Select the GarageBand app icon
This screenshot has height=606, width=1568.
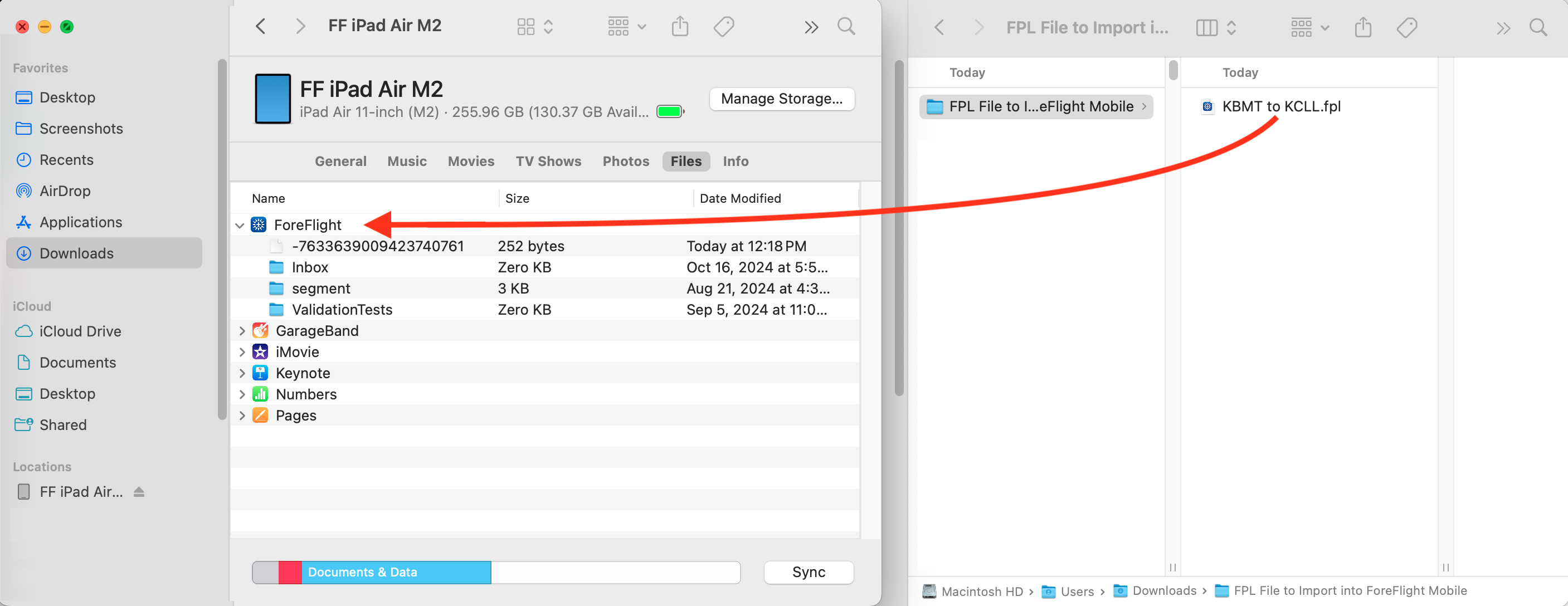tap(260, 331)
